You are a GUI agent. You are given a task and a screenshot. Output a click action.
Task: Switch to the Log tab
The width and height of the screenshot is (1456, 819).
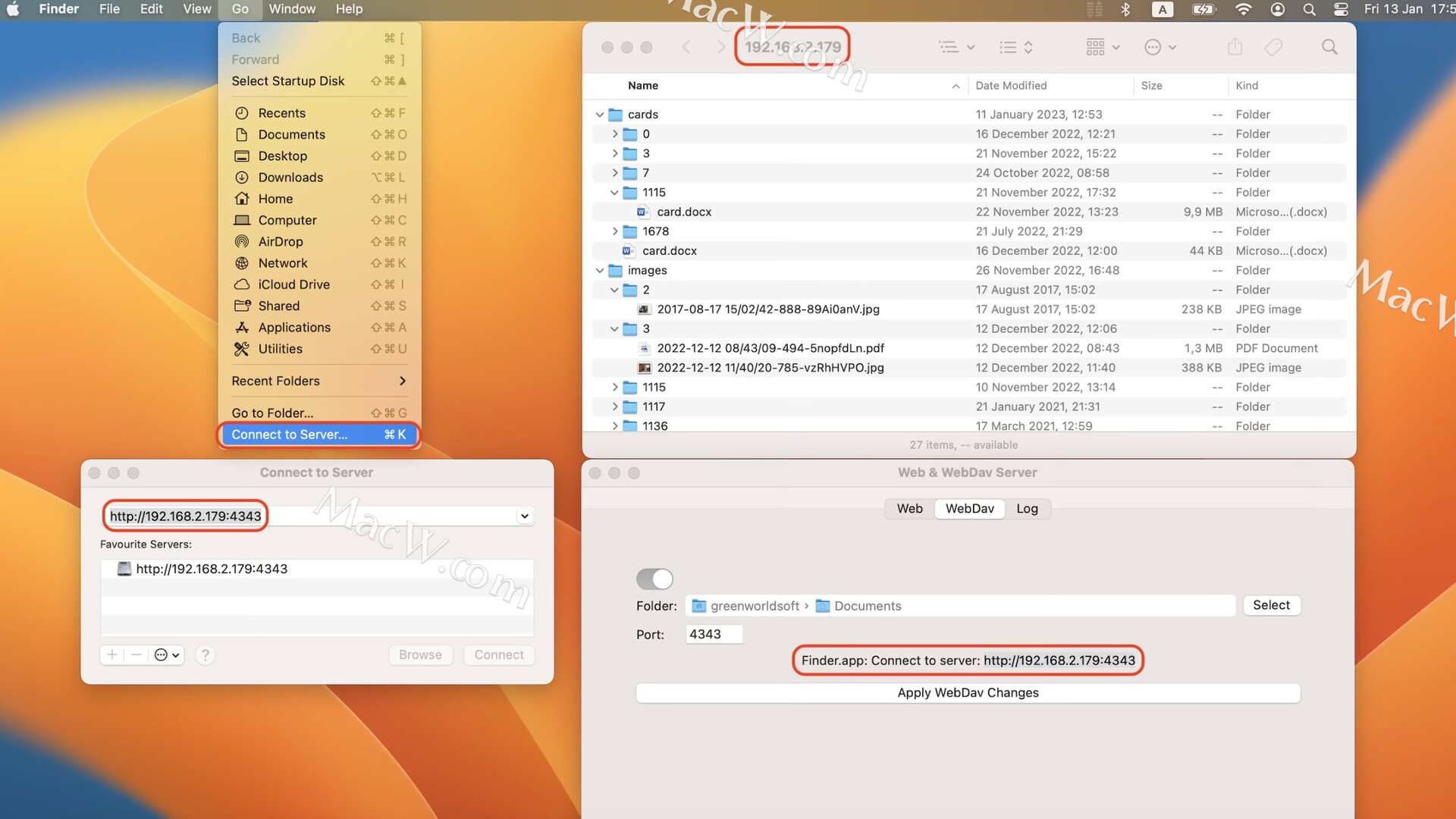coord(1027,509)
